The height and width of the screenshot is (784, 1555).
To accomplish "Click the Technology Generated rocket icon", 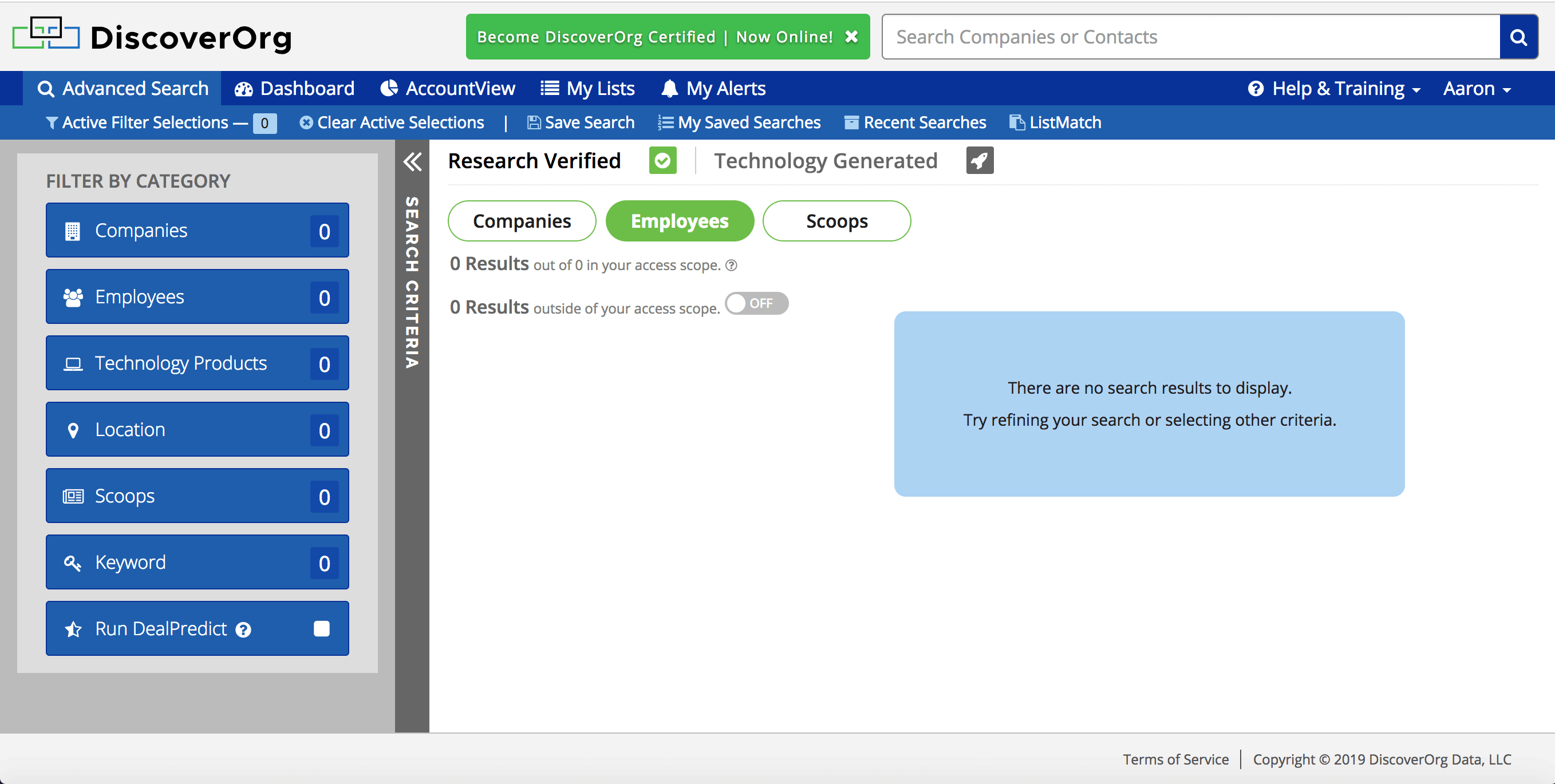I will [x=980, y=161].
